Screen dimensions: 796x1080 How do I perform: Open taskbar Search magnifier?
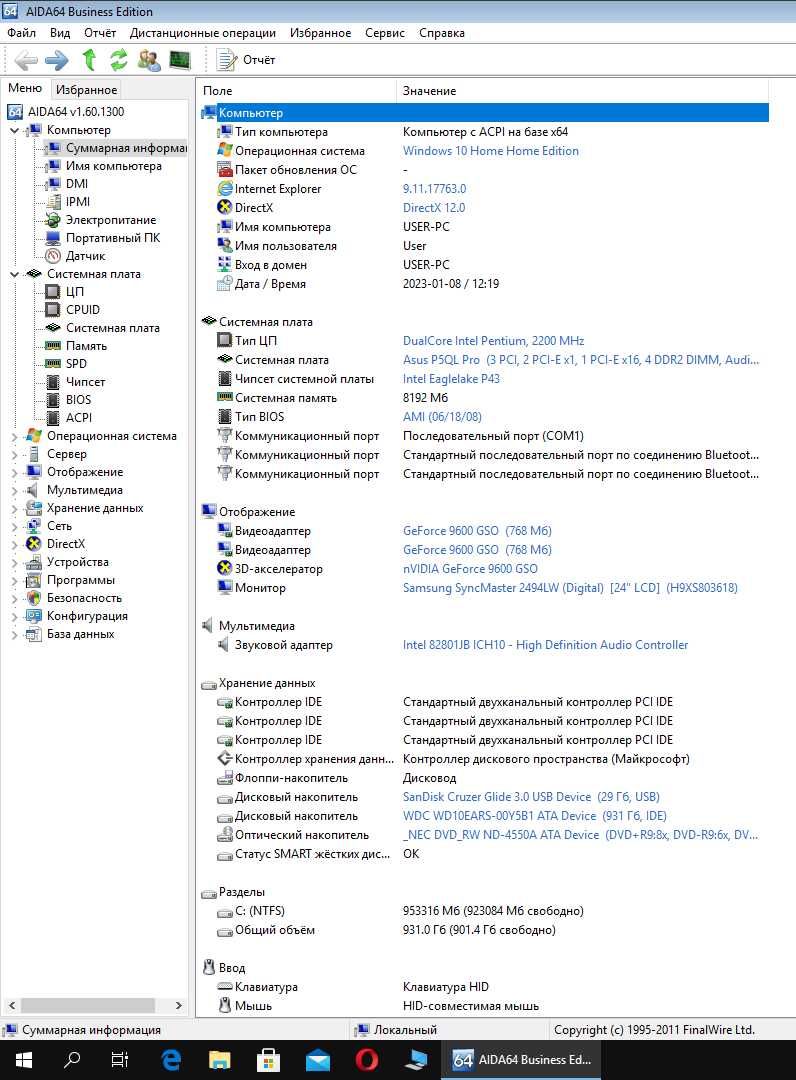(x=72, y=1060)
